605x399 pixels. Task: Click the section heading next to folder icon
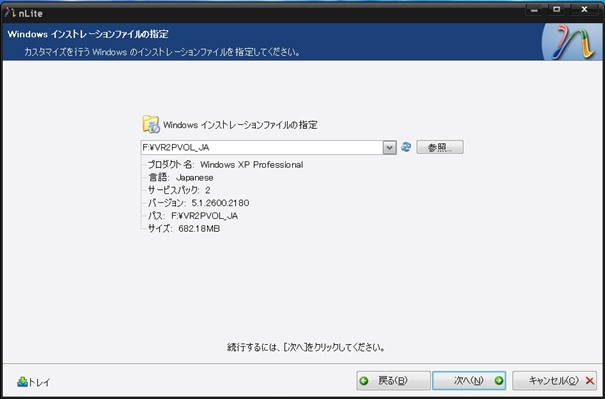(240, 125)
